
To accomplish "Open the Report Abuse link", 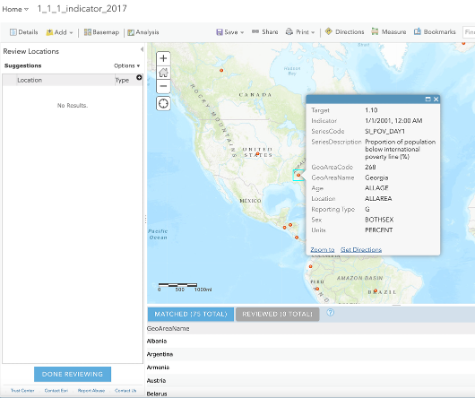I will point(91,390).
